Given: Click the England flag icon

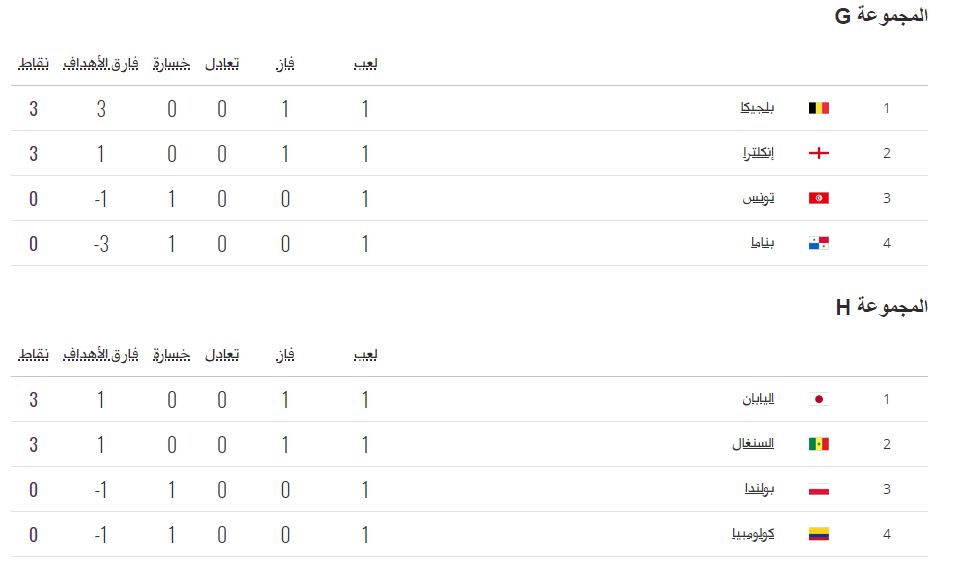Looking at the screenshot, I should coord(819,153).
